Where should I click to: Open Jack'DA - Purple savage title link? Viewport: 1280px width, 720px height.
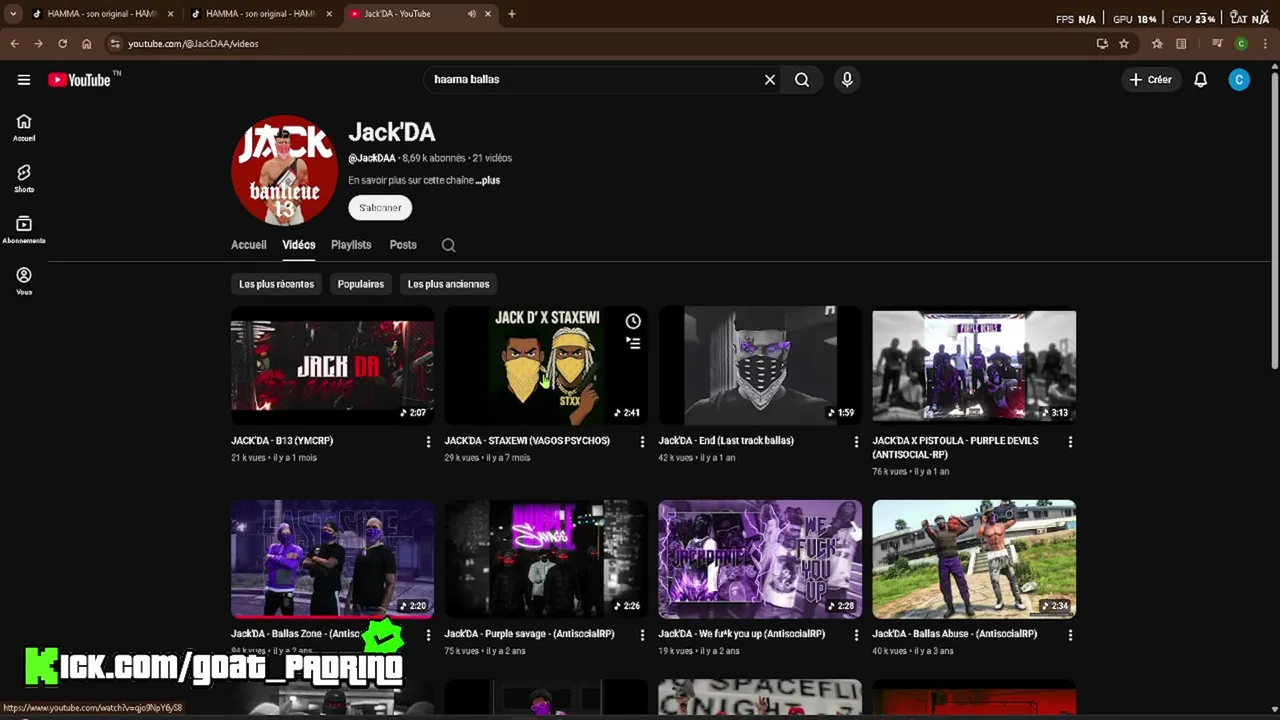pos(529,634)
